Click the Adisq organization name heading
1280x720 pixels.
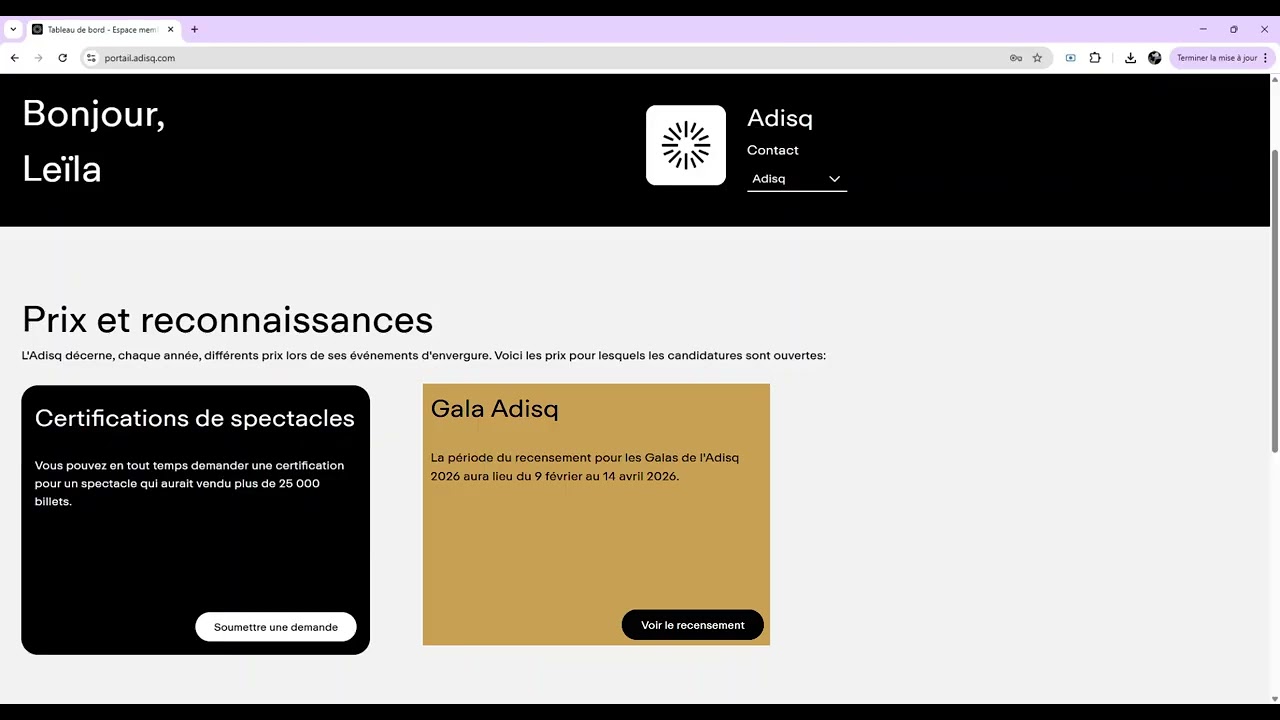pyautogui.click(x=780, y=118)
